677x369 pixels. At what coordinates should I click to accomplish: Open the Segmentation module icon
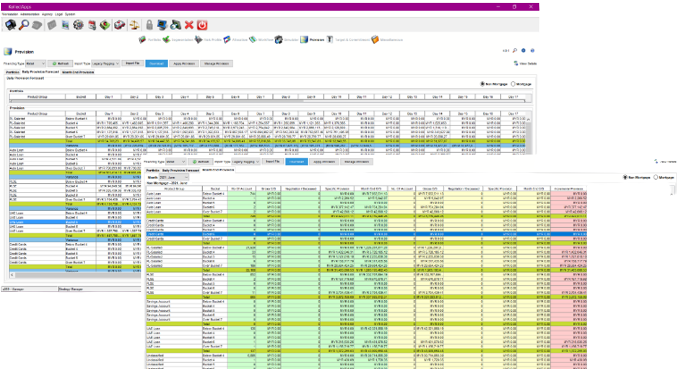tap(166, 40)
